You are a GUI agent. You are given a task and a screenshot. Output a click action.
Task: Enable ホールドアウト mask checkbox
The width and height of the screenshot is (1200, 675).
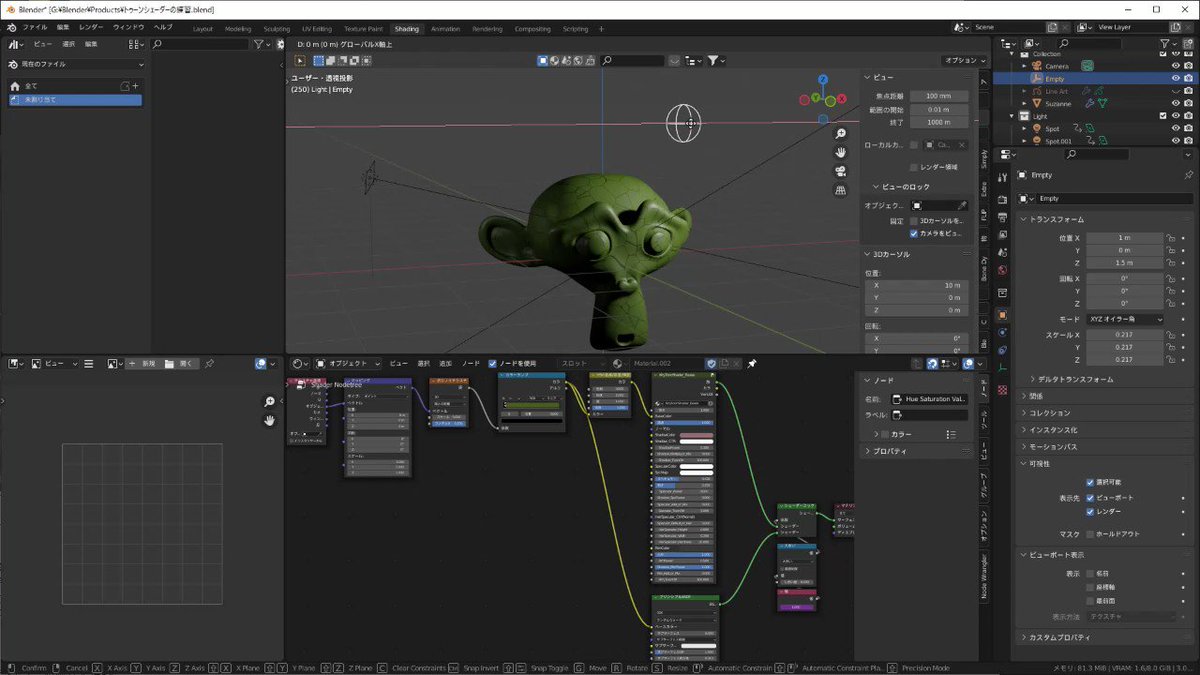point(1091,534)
